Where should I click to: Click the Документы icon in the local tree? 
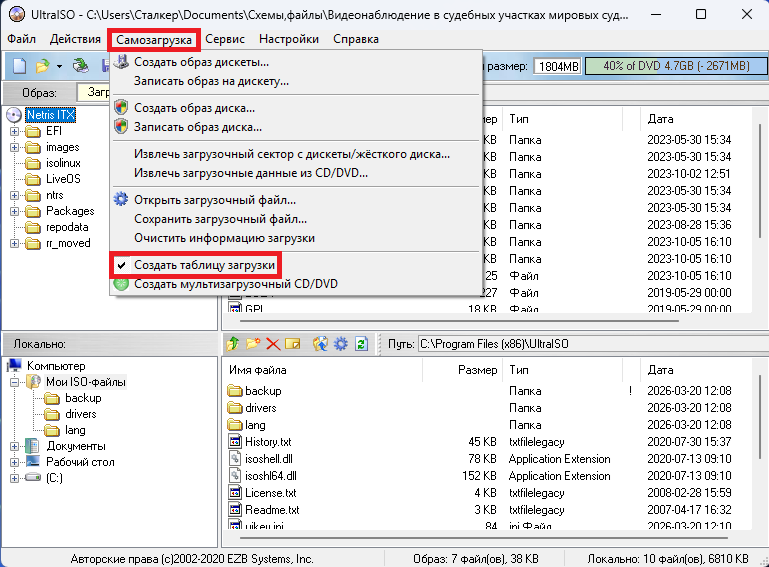pos(32,446)
